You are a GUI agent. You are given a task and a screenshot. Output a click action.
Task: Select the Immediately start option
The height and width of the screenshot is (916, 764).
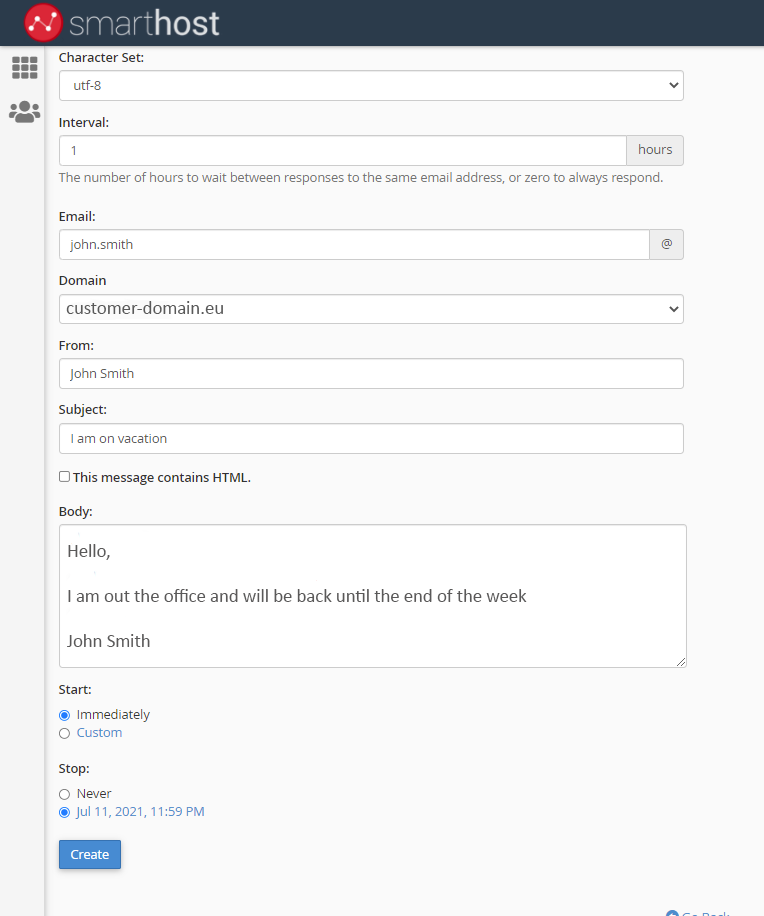tap(65, 715)
